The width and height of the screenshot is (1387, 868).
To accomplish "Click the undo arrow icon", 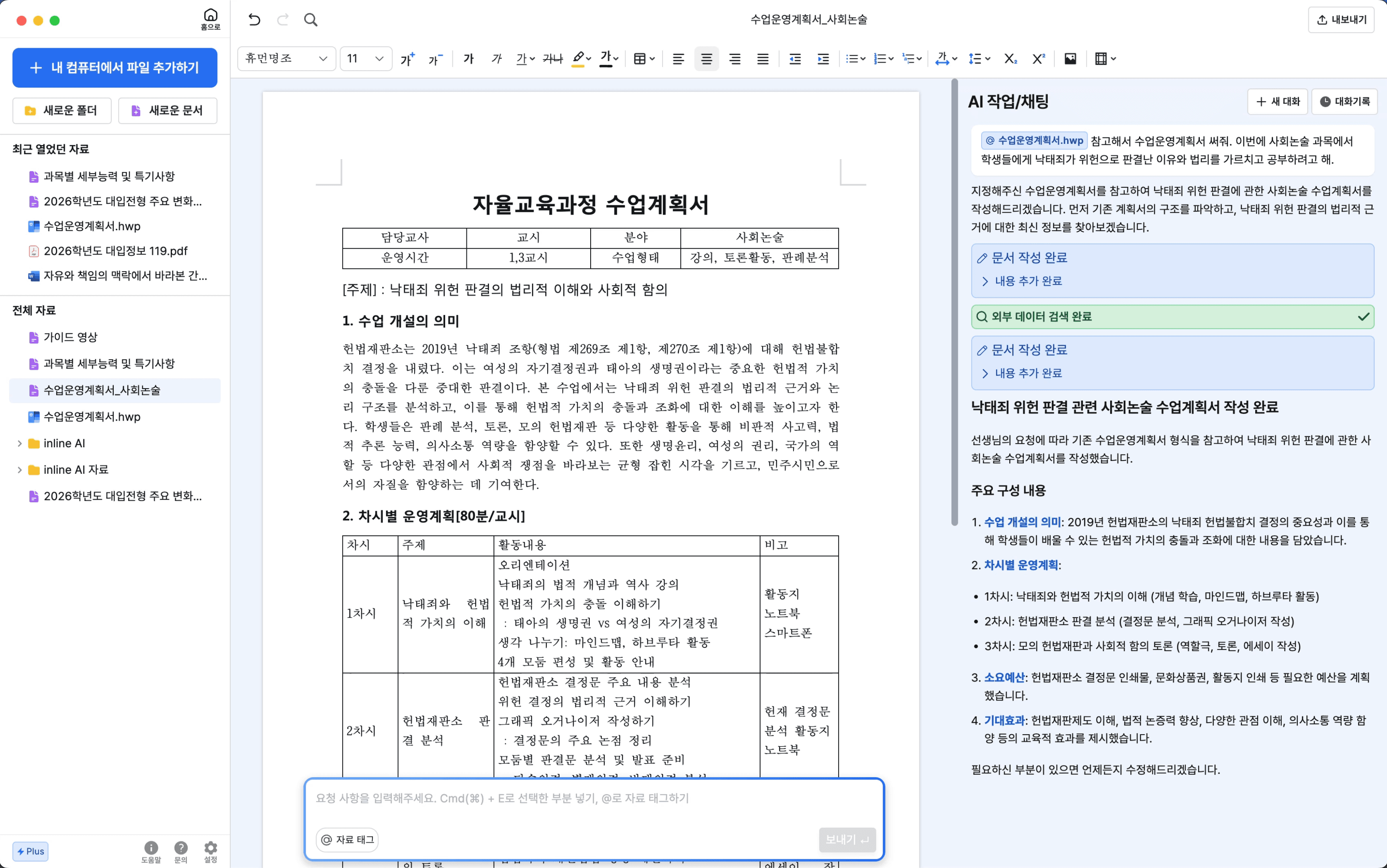I will [254, 20].
